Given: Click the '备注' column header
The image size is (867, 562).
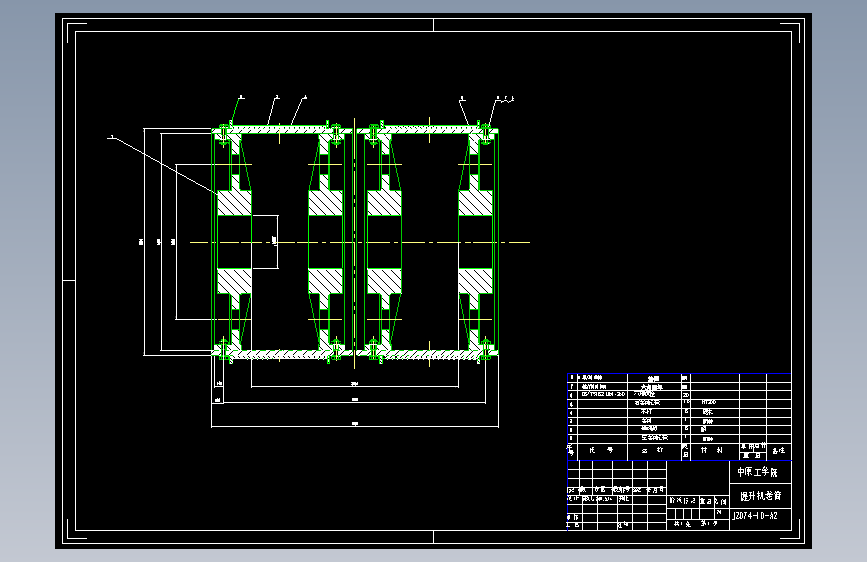Looking at the screenshot, I should tap(779, 451).
